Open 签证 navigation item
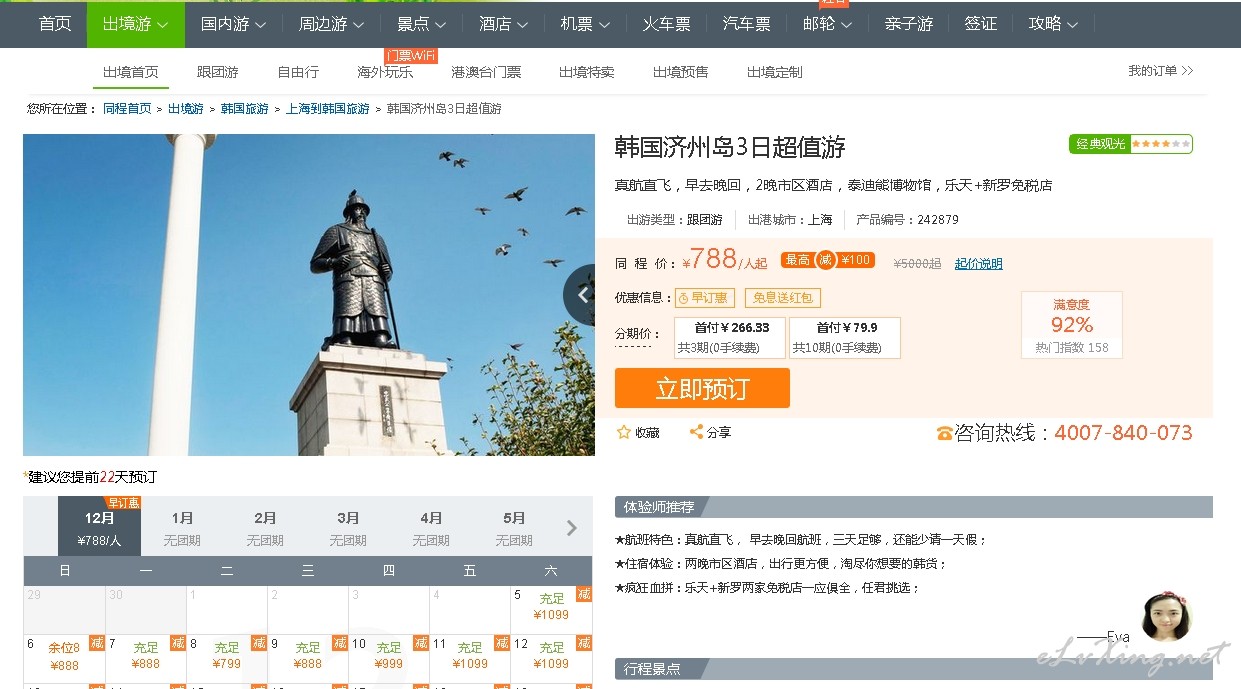The height and width of the screenshot is (689, 1241). click(981, 24)
